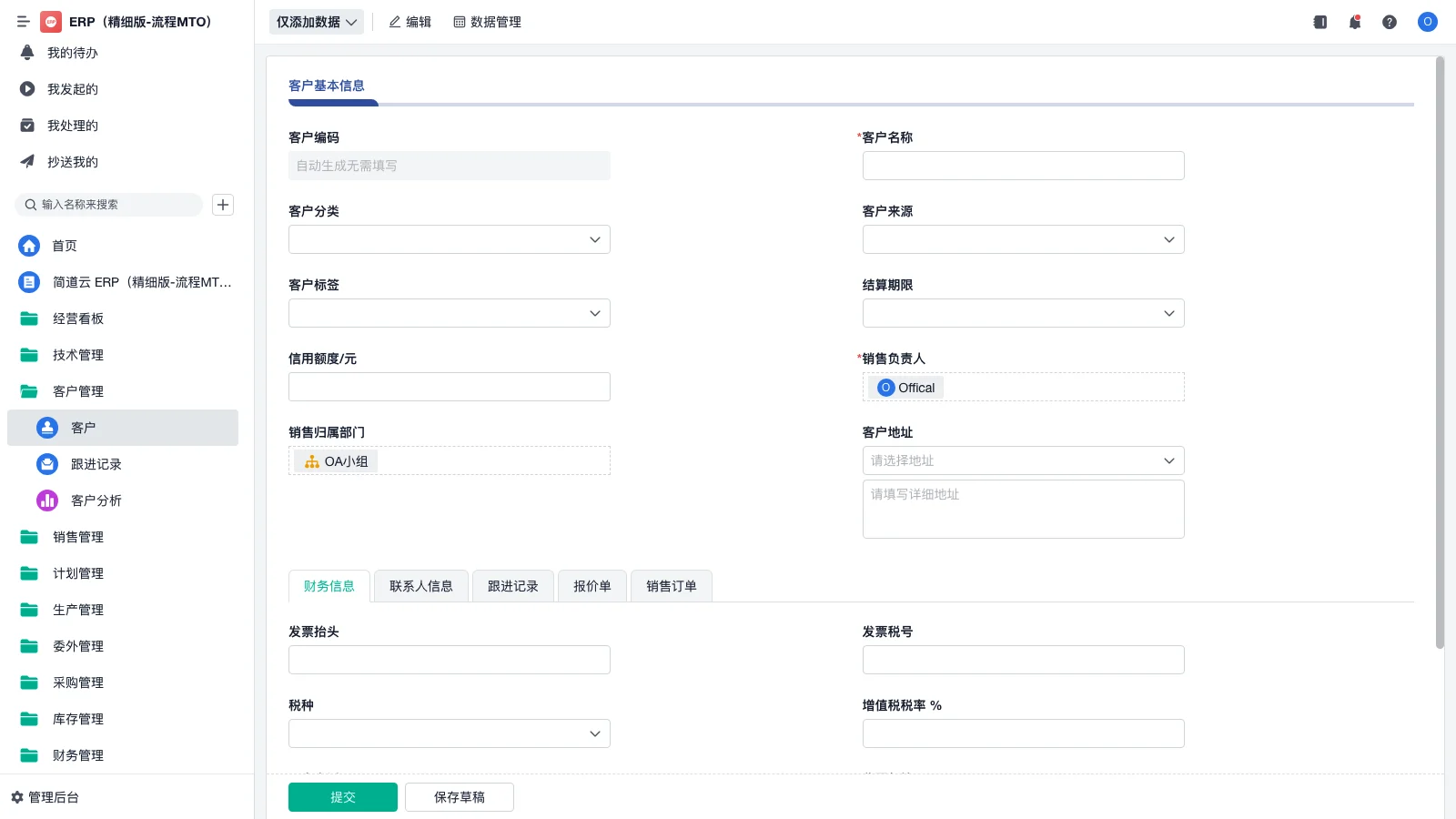The width and height of the screenshot is (1456, 819).
Task: Switch to the 报价单 tab
Action: pyautogui.click(x=591, y=586)
